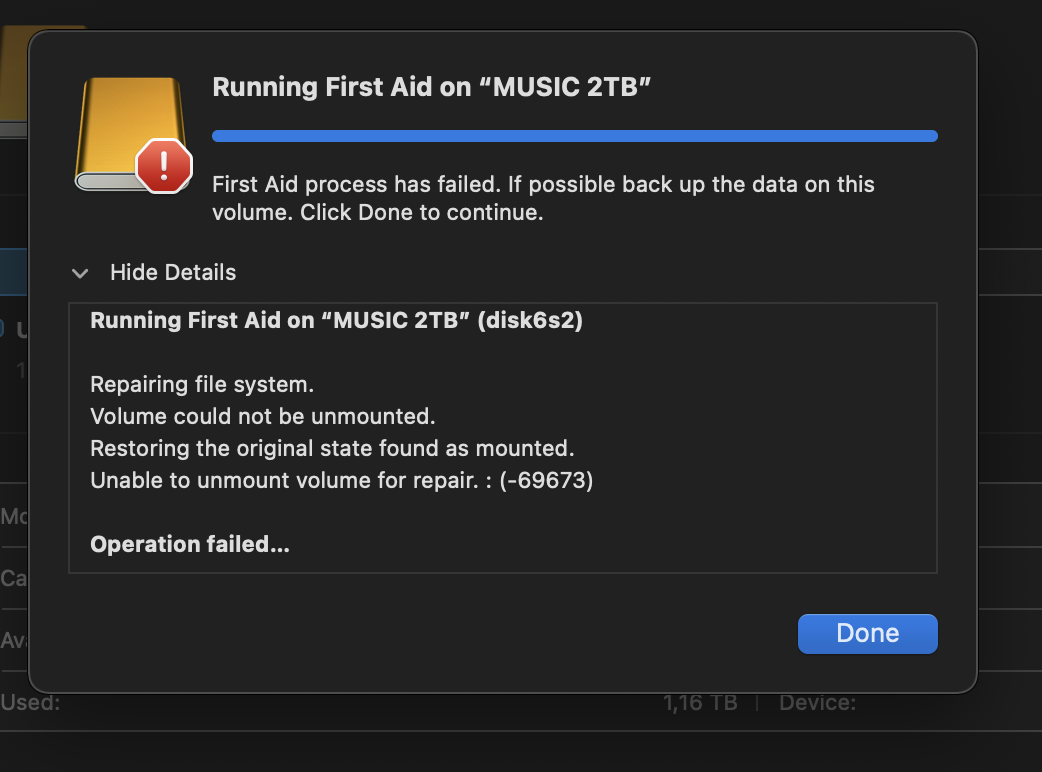Select the Repairing file system log line
Viewport: 1042px width, 772px height.
coord(202,384)
